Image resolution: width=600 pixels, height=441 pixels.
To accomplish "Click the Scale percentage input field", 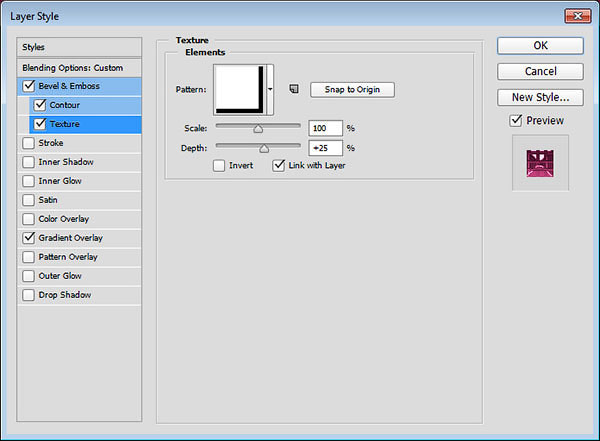I will pyautogui.click(x=325, y=128).
